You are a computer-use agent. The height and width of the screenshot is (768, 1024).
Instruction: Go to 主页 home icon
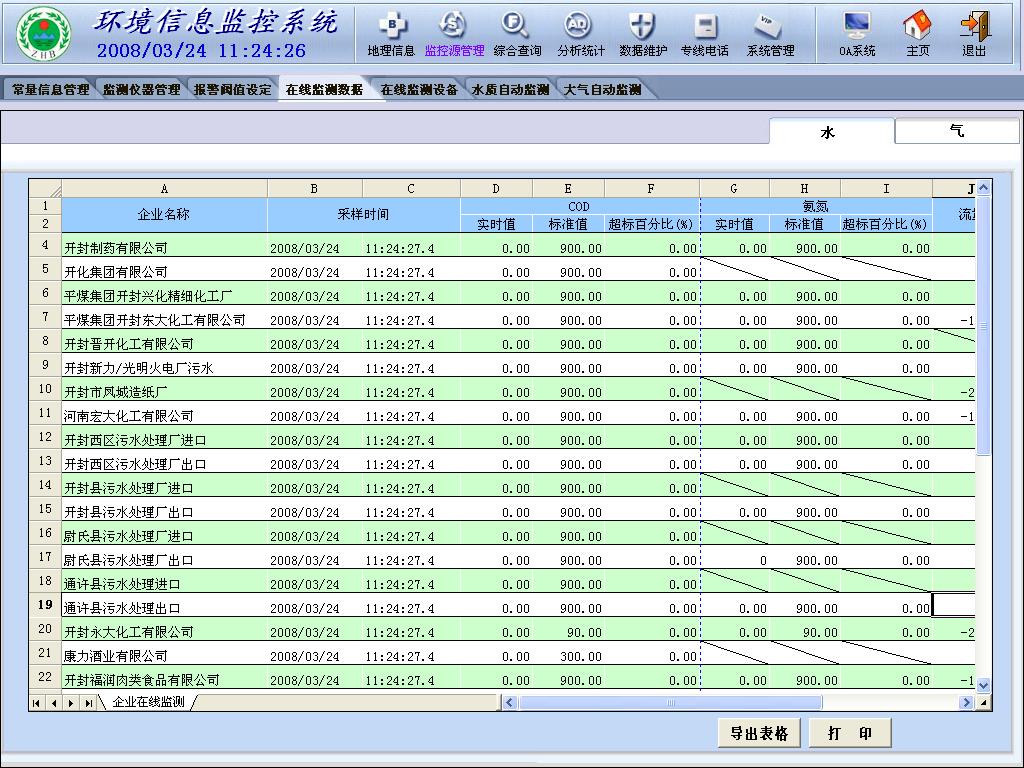click(917, 34)
